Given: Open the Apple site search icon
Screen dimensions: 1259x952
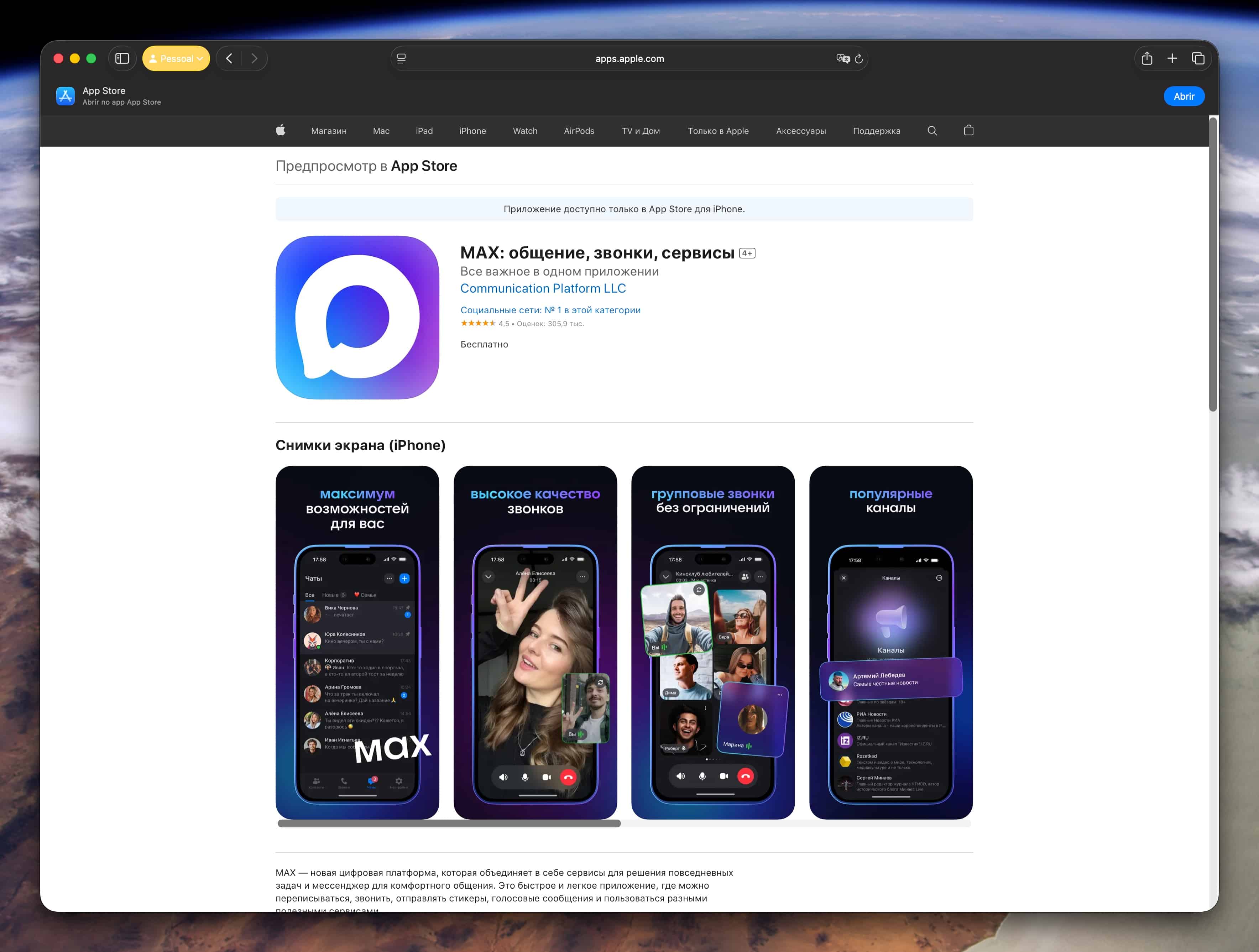Looking at the screenshot, I should point(932,130).
